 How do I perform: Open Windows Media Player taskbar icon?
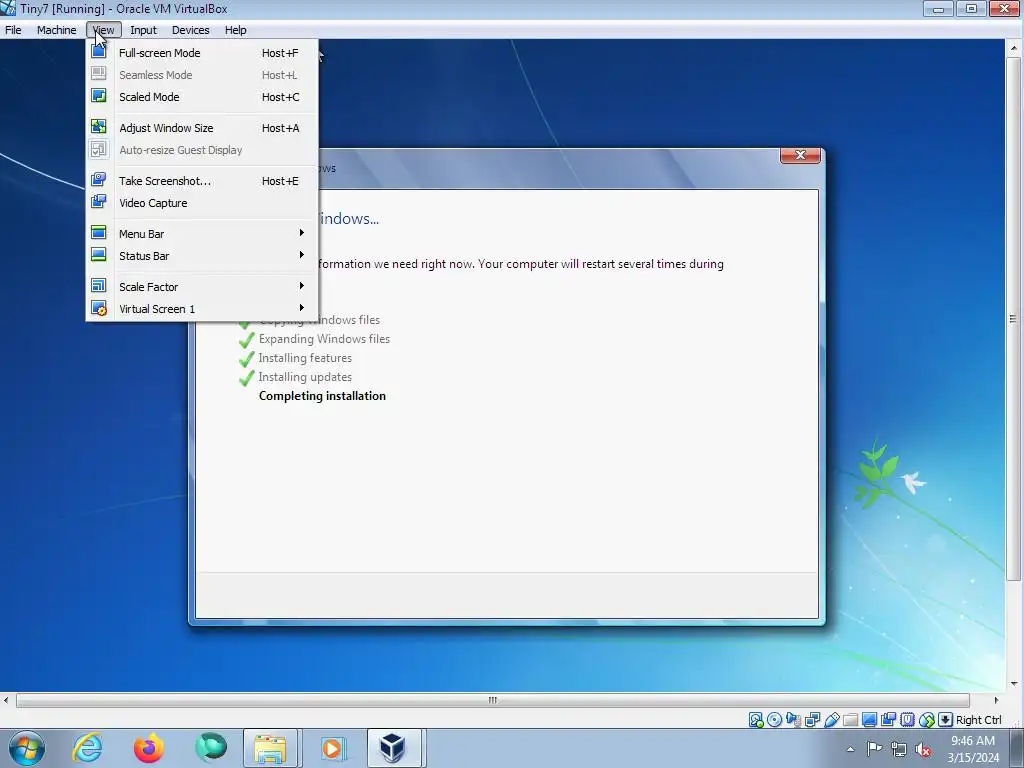coord(332,748)
